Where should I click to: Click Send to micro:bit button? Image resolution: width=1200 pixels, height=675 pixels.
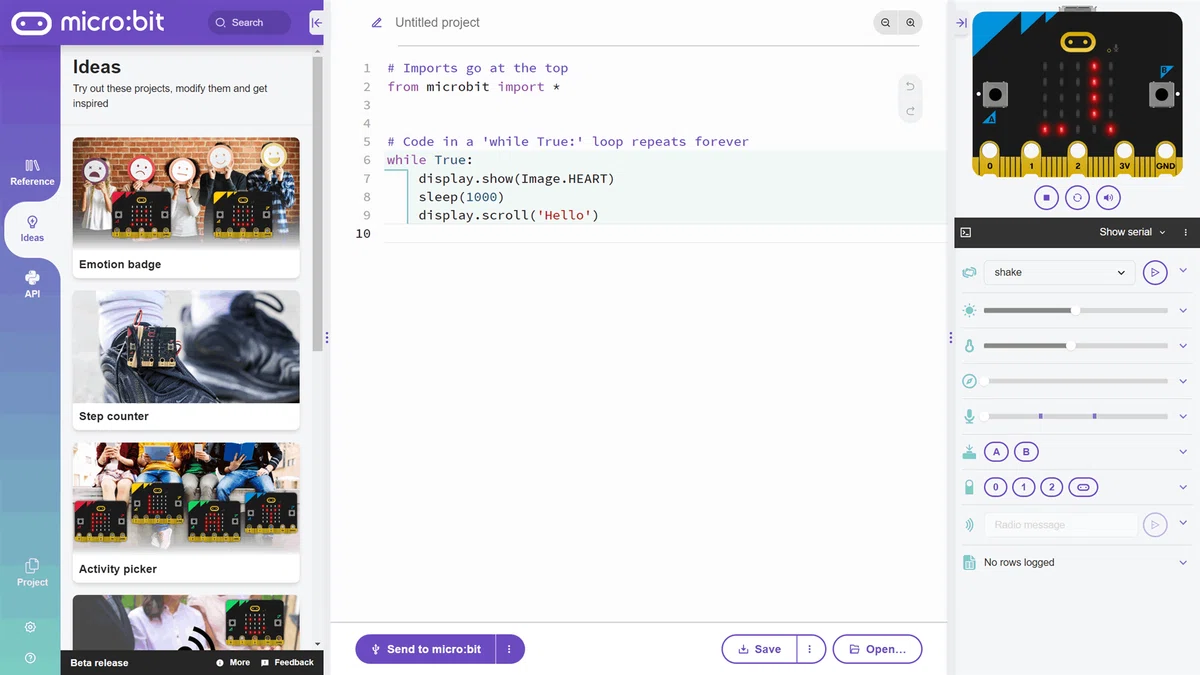(x=426, y=649)
